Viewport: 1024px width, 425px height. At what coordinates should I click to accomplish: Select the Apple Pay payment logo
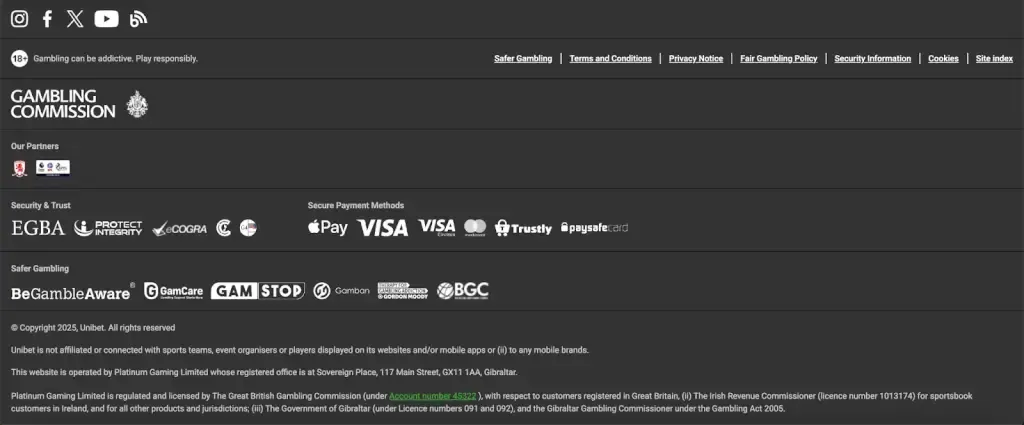point(328,227)
